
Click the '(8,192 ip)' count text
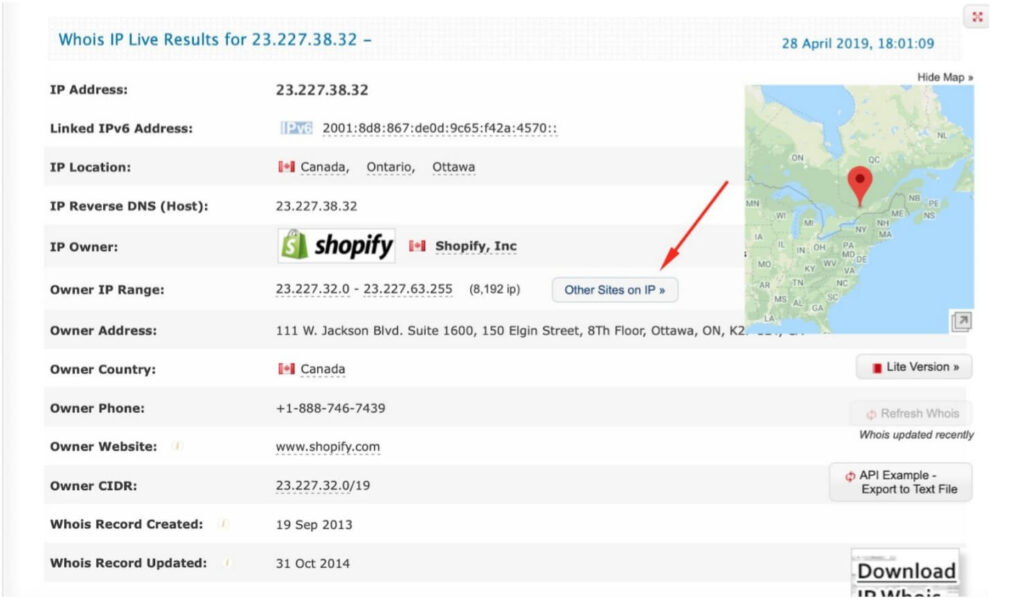(x=494, y=289)
